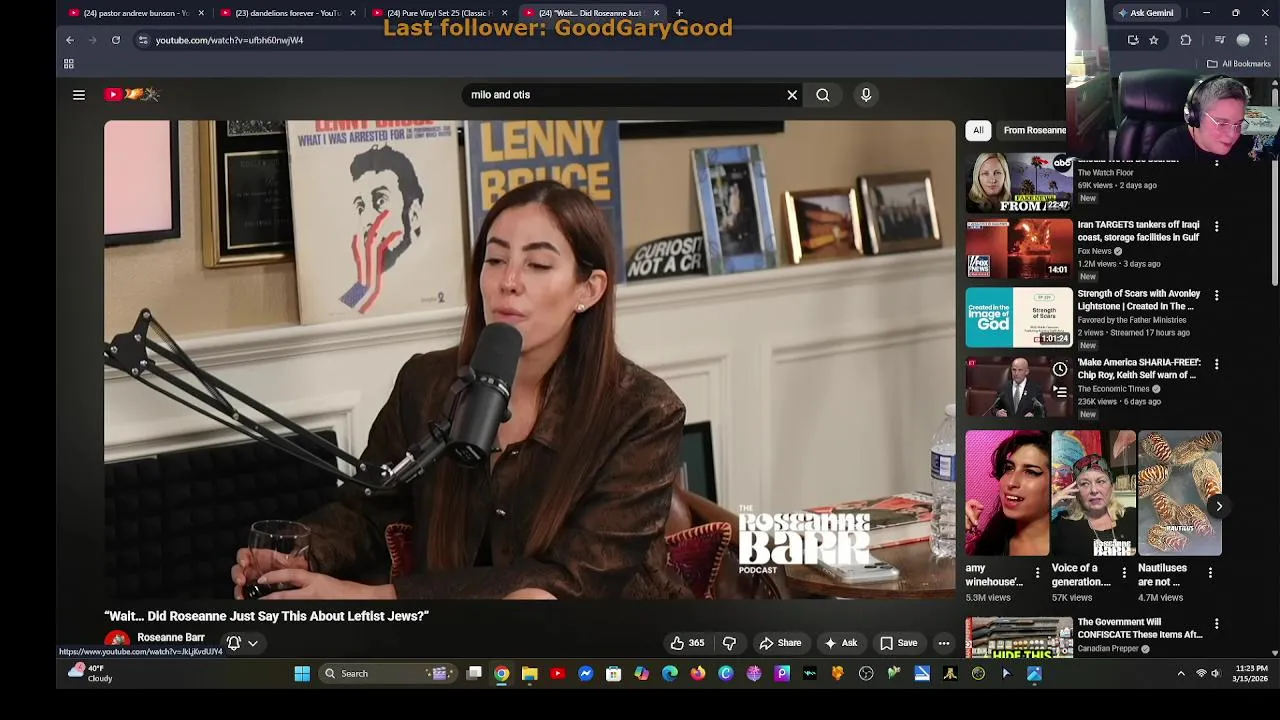The image size is (1280, 720).
Task: Submit search with magnifier icon
Action: 822,95
